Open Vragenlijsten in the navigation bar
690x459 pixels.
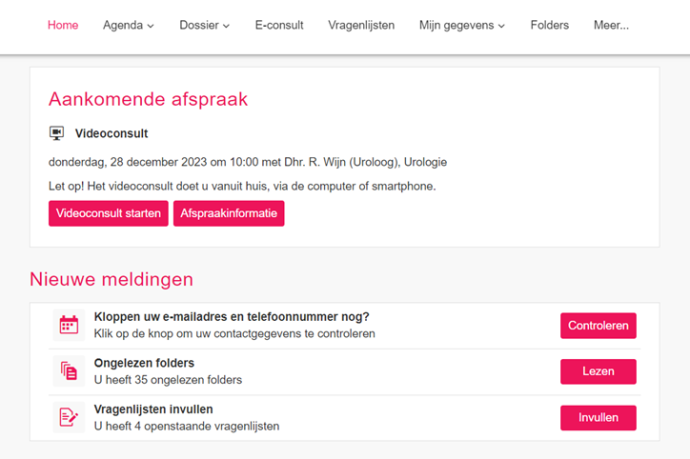361,25
